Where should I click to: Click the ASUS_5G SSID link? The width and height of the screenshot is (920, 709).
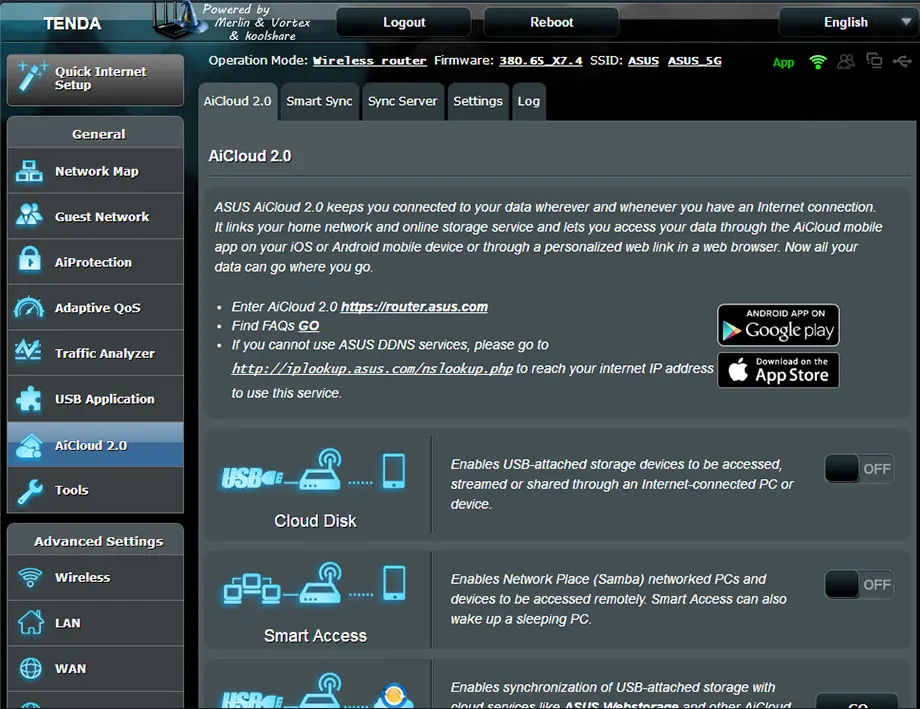tap(695, 60)
